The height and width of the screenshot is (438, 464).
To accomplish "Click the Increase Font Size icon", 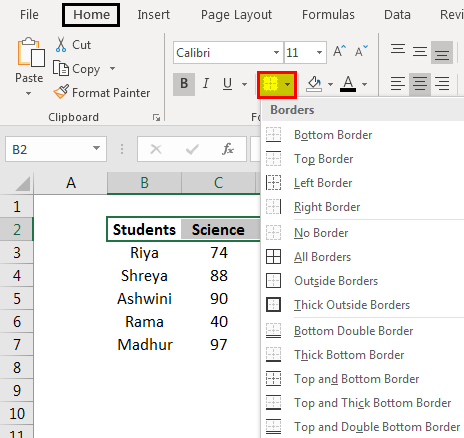I will pyautogui.click(x=339, y=51).
